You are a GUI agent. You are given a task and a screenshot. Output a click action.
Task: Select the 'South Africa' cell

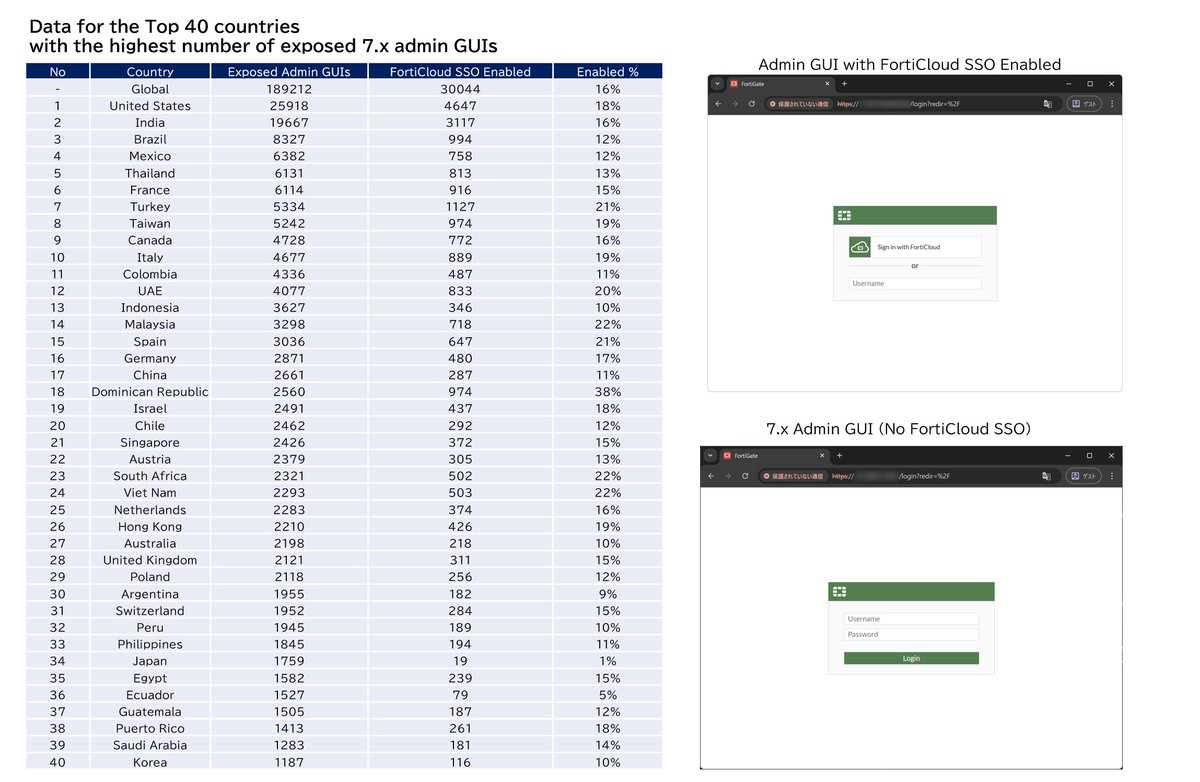pyautogui.click(x=150, y=476)
